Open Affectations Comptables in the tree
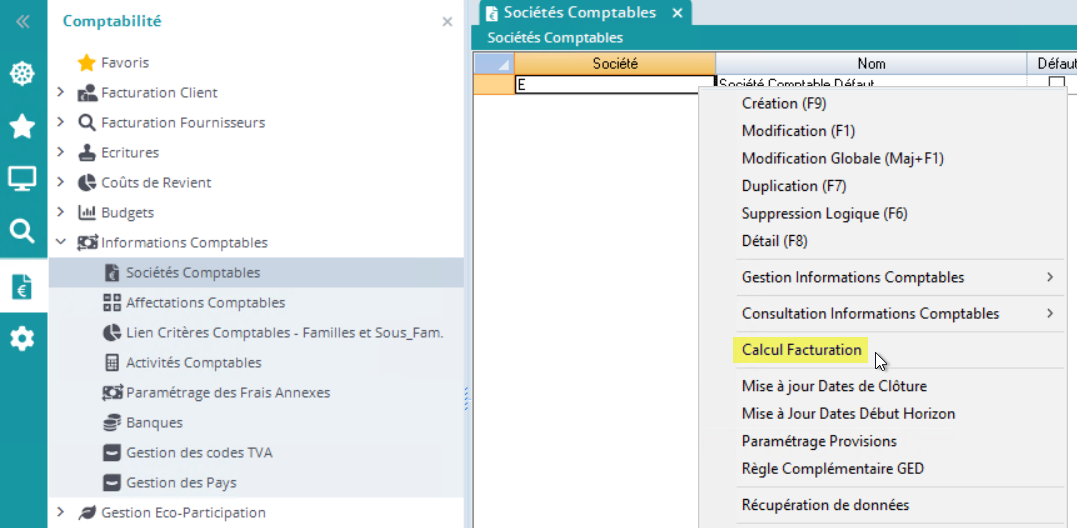The image size is (1077, 528). tap(205, 303)
